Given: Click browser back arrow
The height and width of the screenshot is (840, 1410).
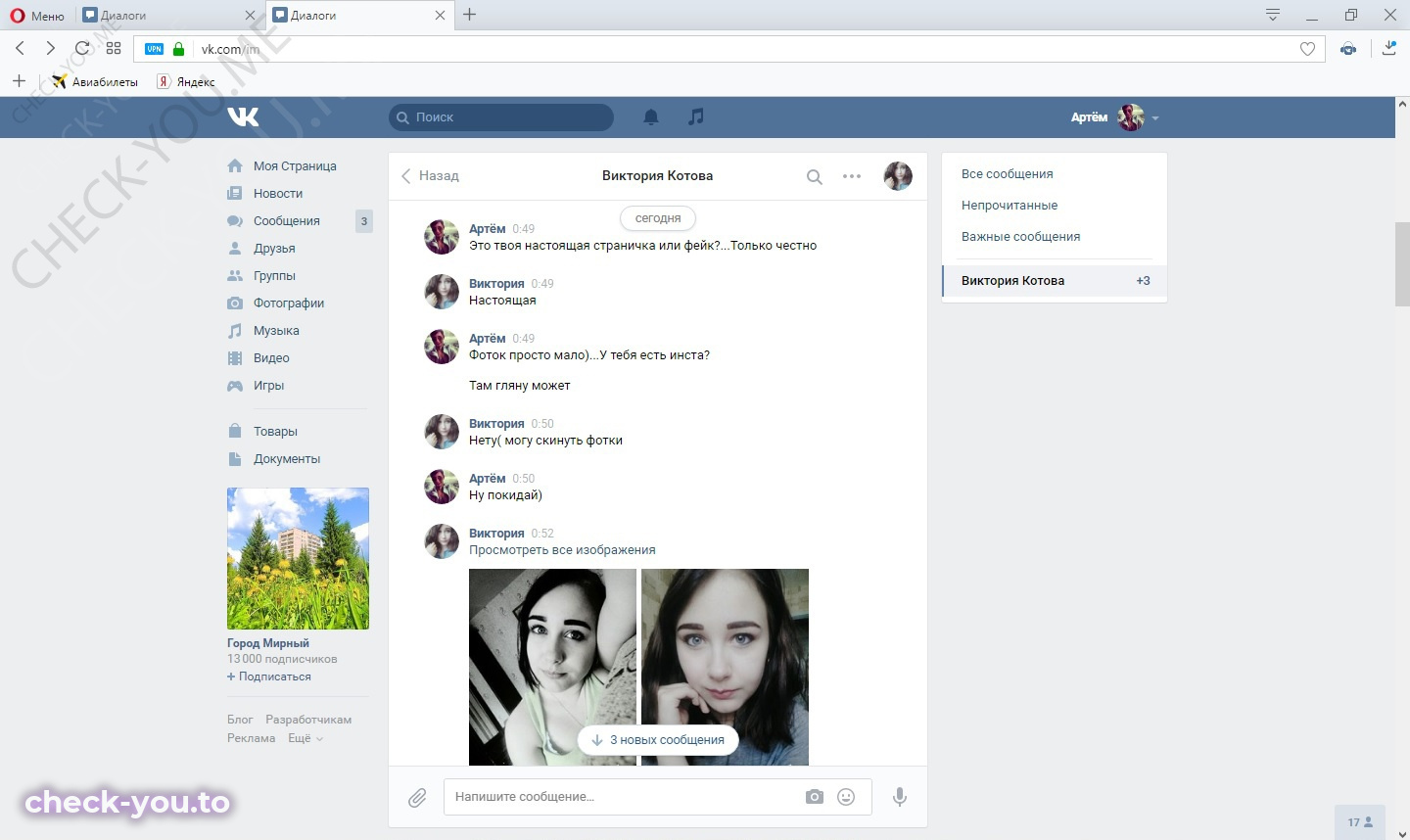Looking at the screenshot, I should tap(20, 48).
